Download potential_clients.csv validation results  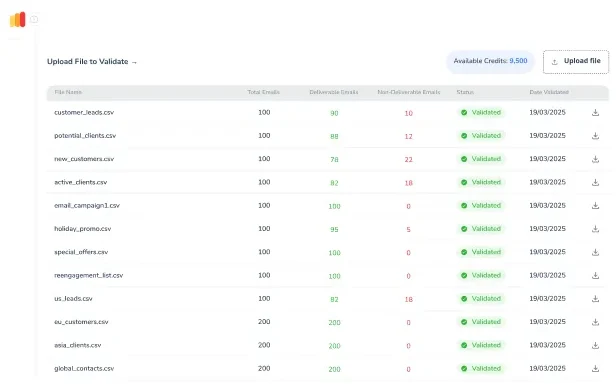tap(595, 136)
